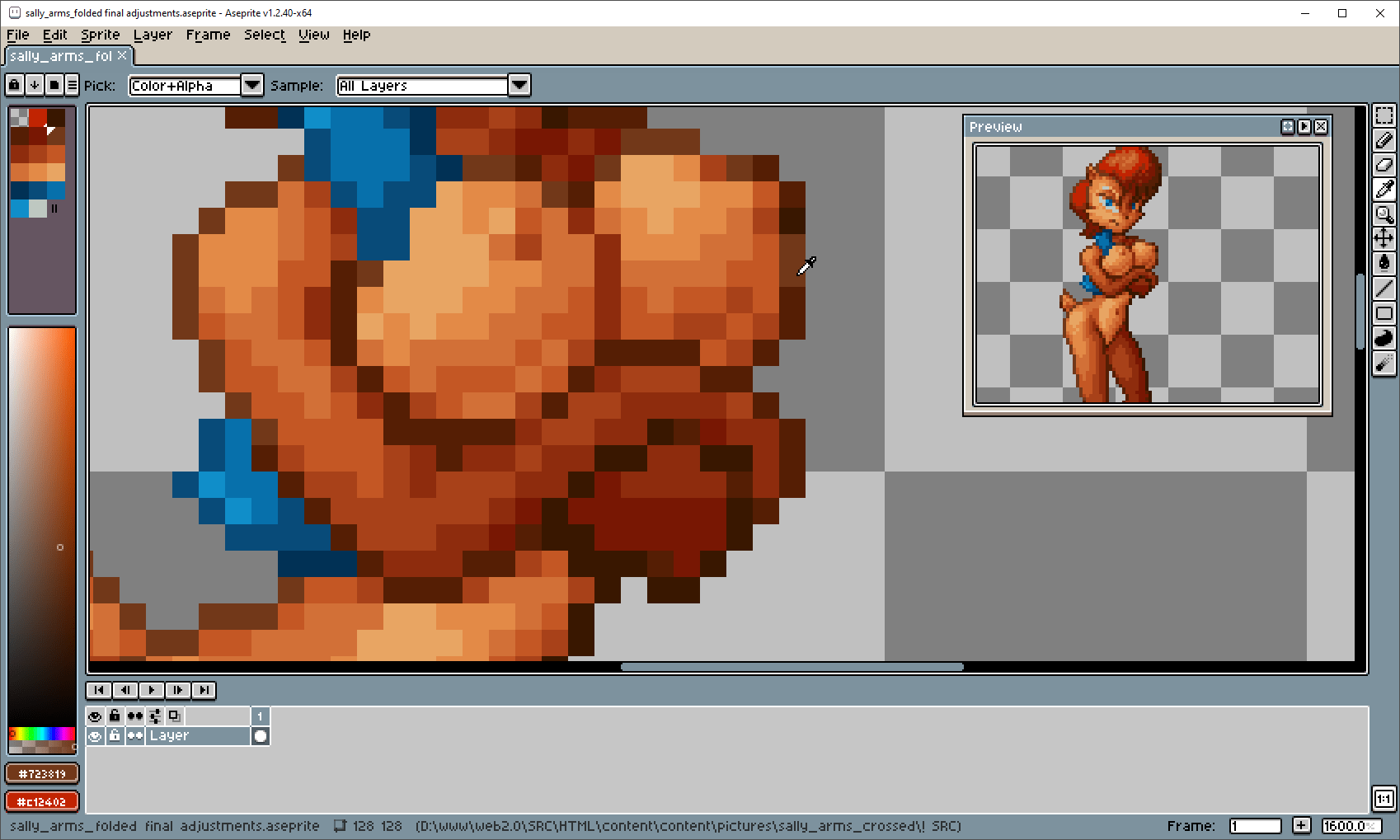This screenshot has height=840, width=1400.
Task: Open the palette options menu button
Action: [73, 85]
